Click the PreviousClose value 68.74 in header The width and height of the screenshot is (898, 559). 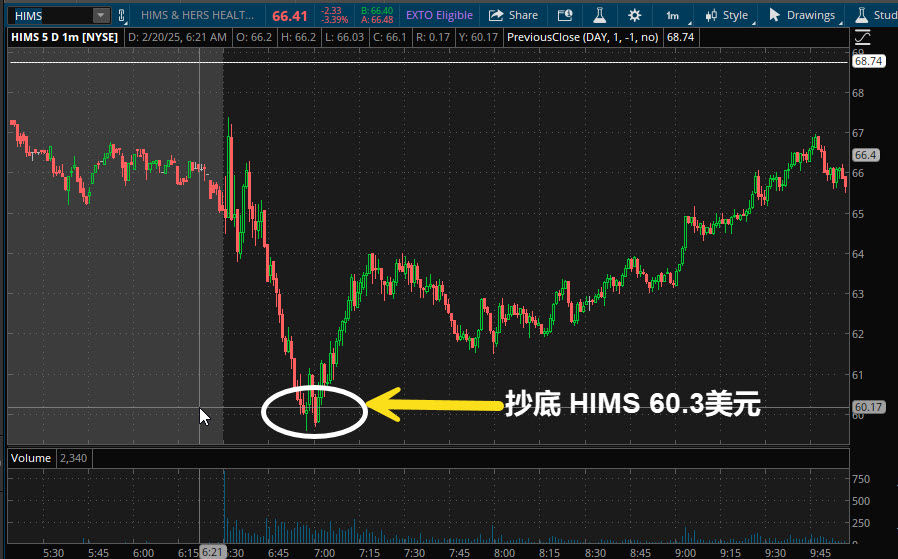coord(680,38)
